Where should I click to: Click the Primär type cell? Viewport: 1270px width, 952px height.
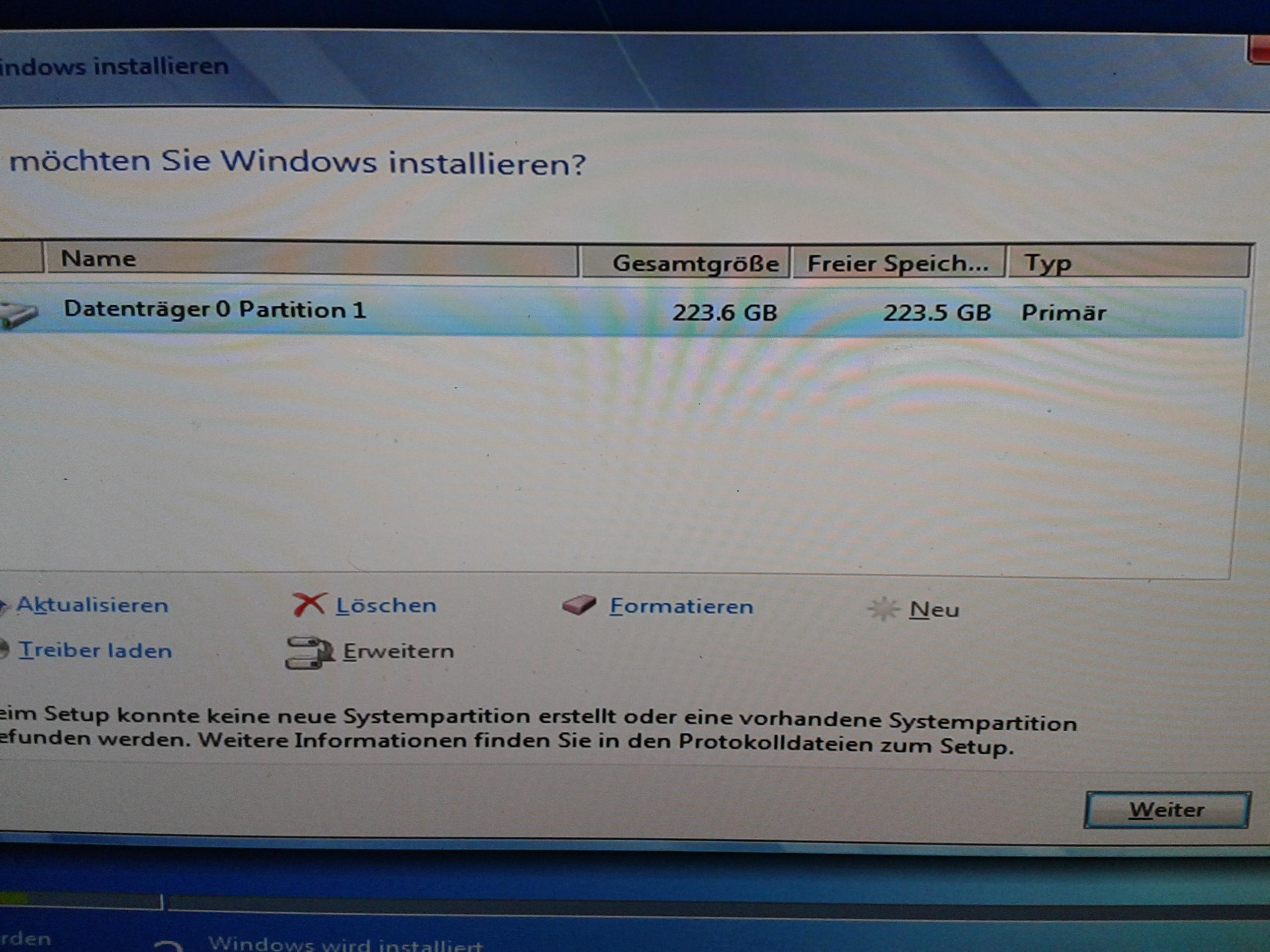[1064, 313]
